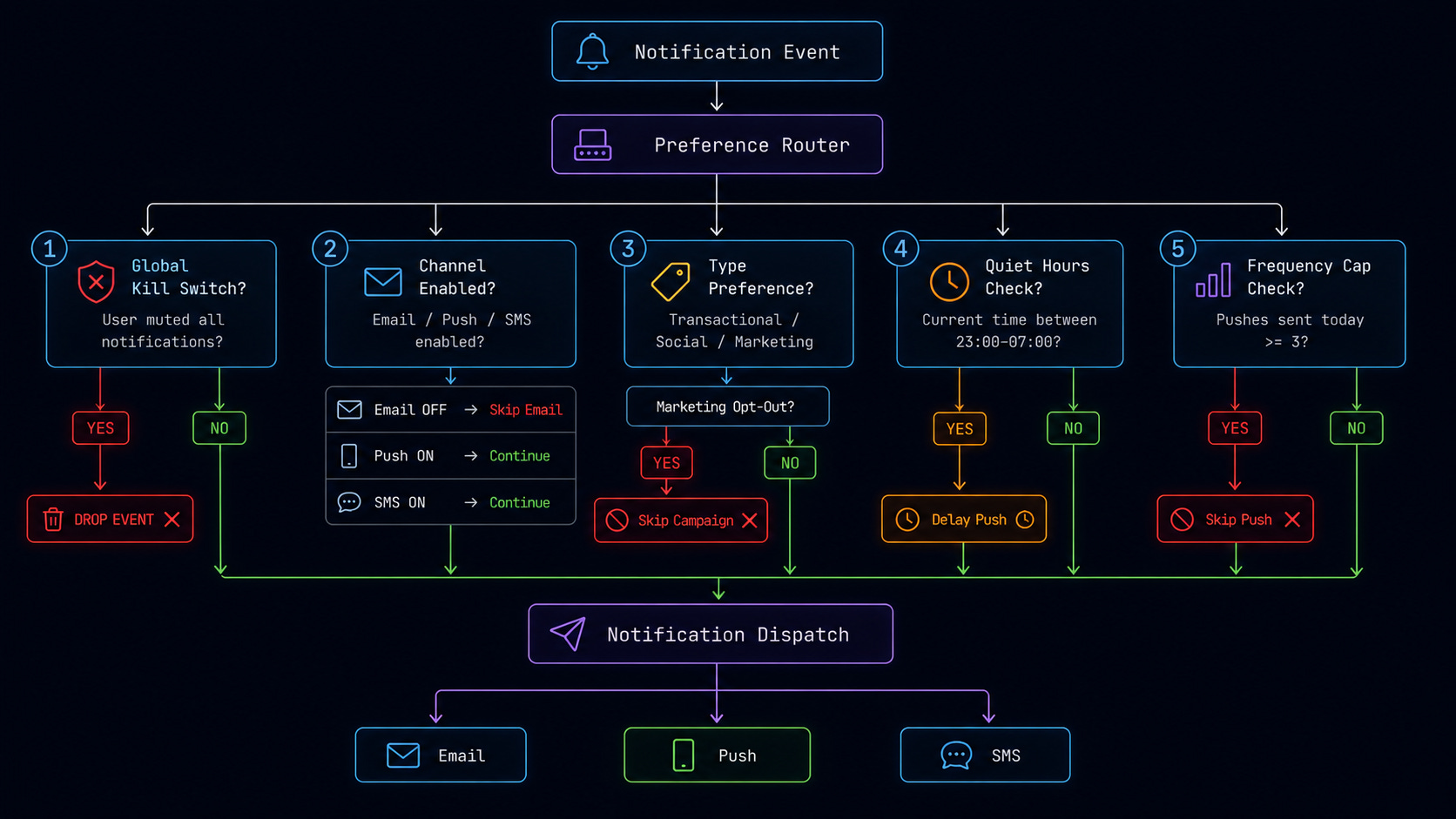This screenshot has width=1456, height=819.
Task: Click the NO label under Quiet Hours Check
Action: 1073,428
